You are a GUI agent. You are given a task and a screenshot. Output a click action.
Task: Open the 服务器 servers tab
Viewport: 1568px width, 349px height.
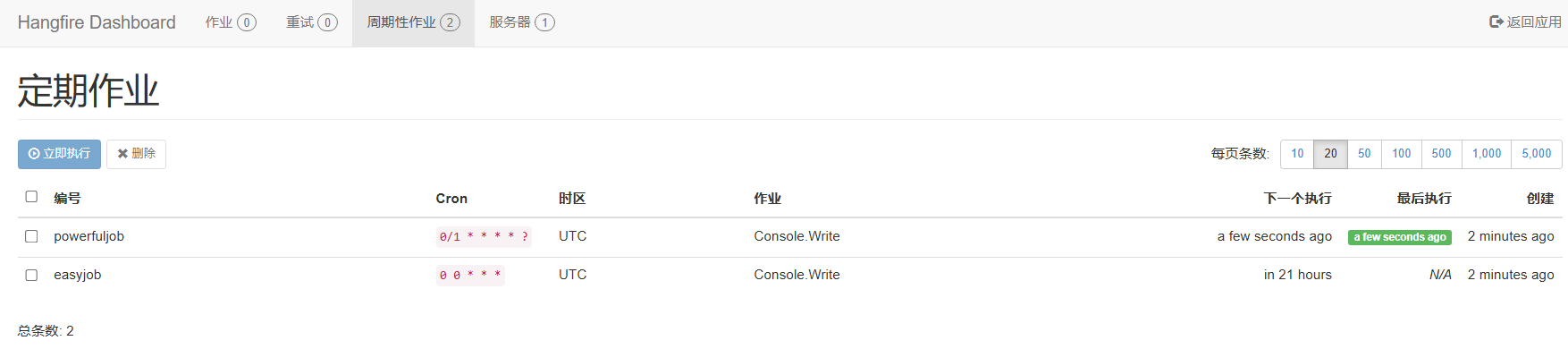coord(521,22)
